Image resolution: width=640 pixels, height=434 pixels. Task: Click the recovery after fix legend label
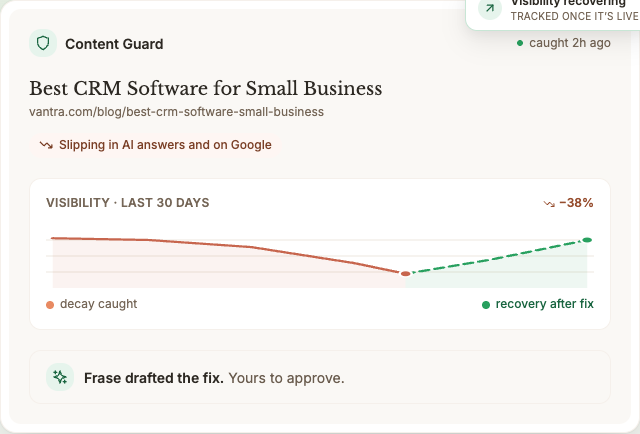(544, 304)
